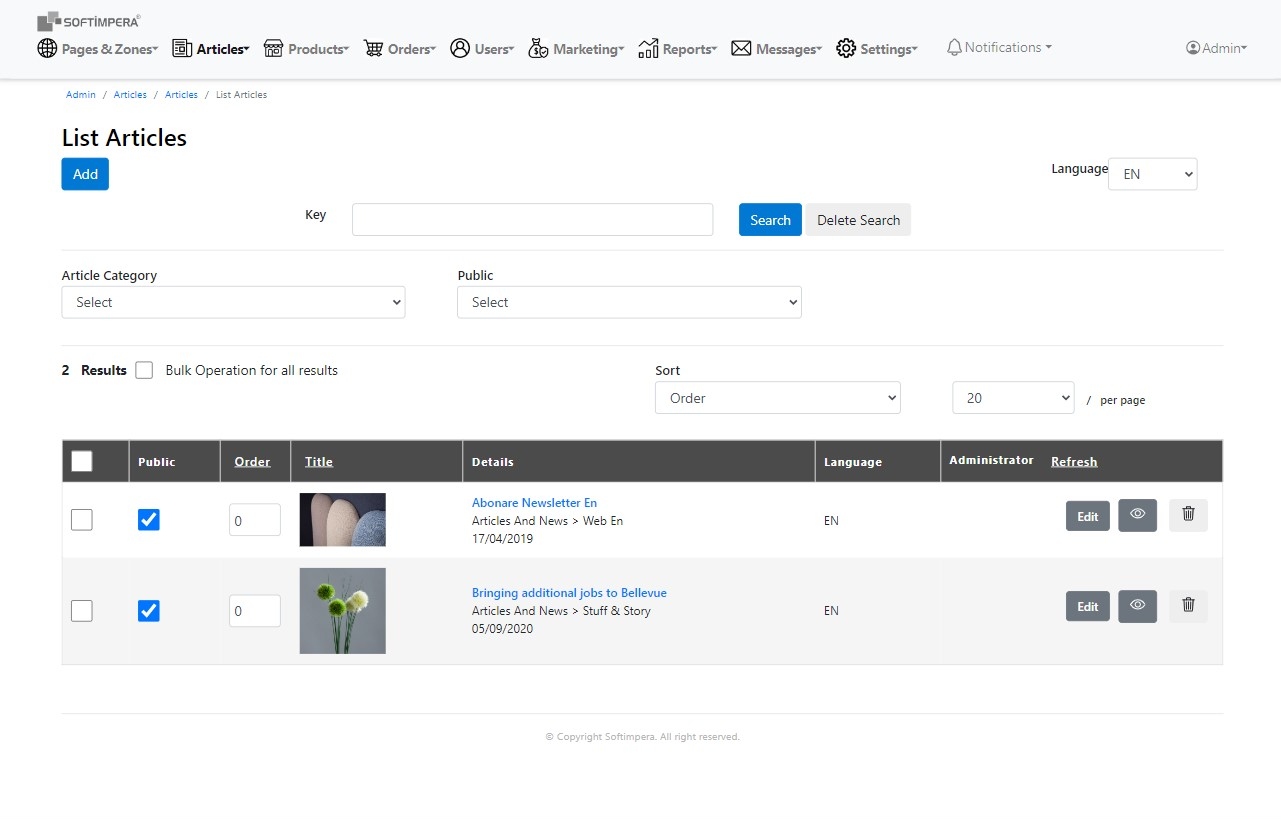Screen dimensions: 1281x820
Task: Click the user avatar icon beside Admin
Action: point(1193,48)
